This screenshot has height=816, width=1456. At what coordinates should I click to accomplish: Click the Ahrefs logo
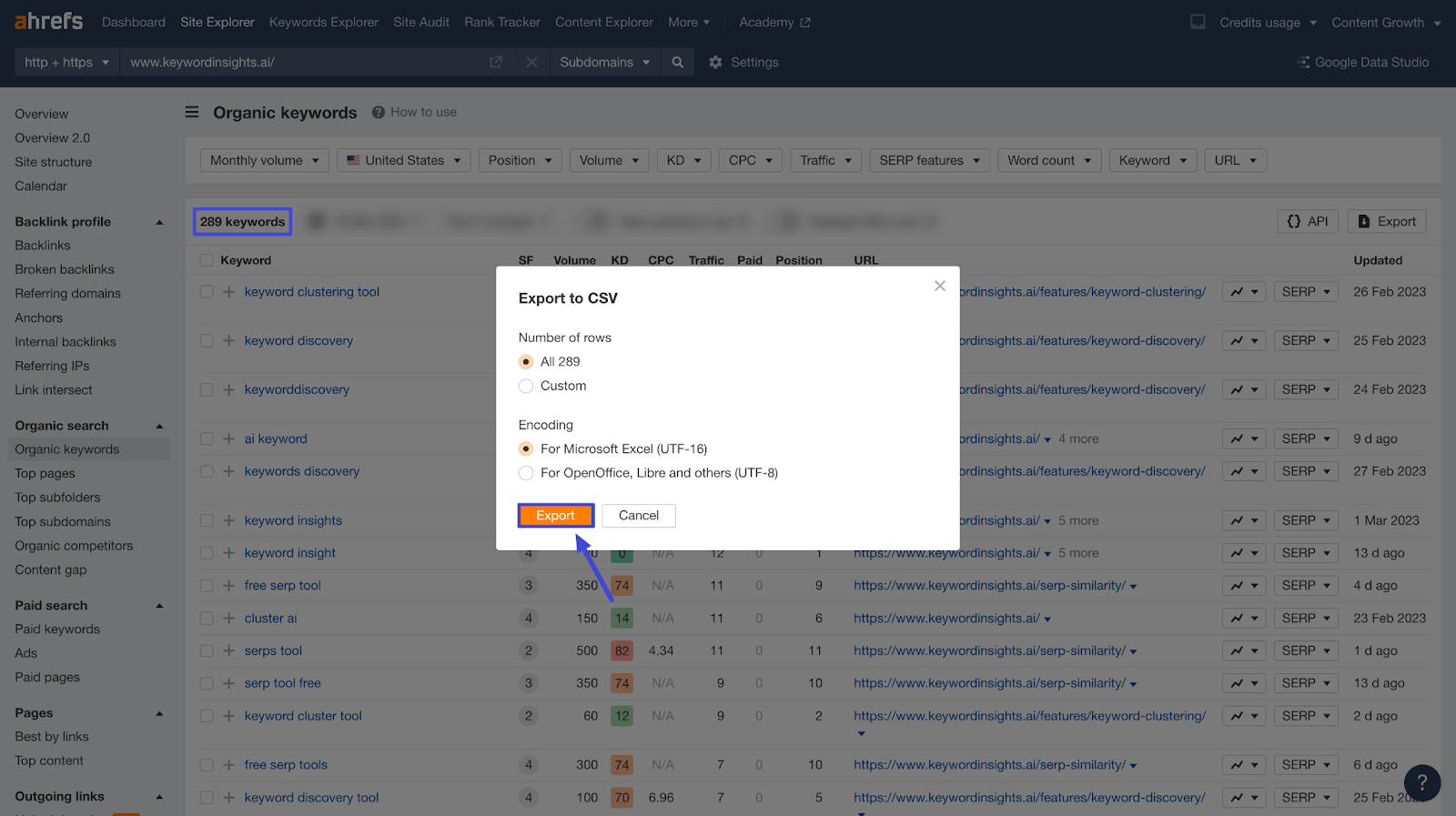[x=49, y=21]
